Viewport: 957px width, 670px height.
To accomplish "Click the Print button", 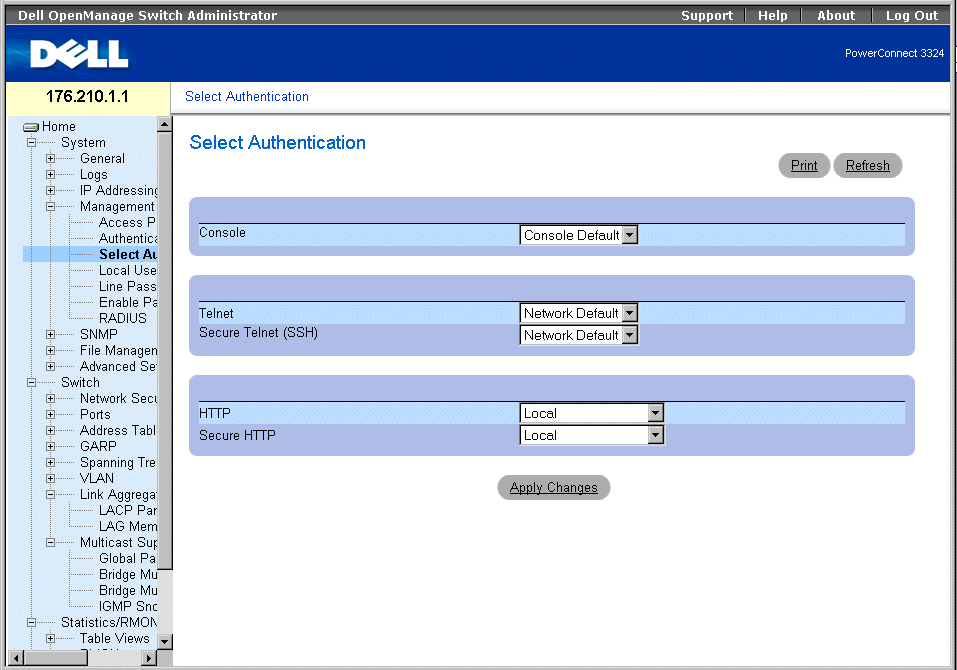I will point(804,165).
